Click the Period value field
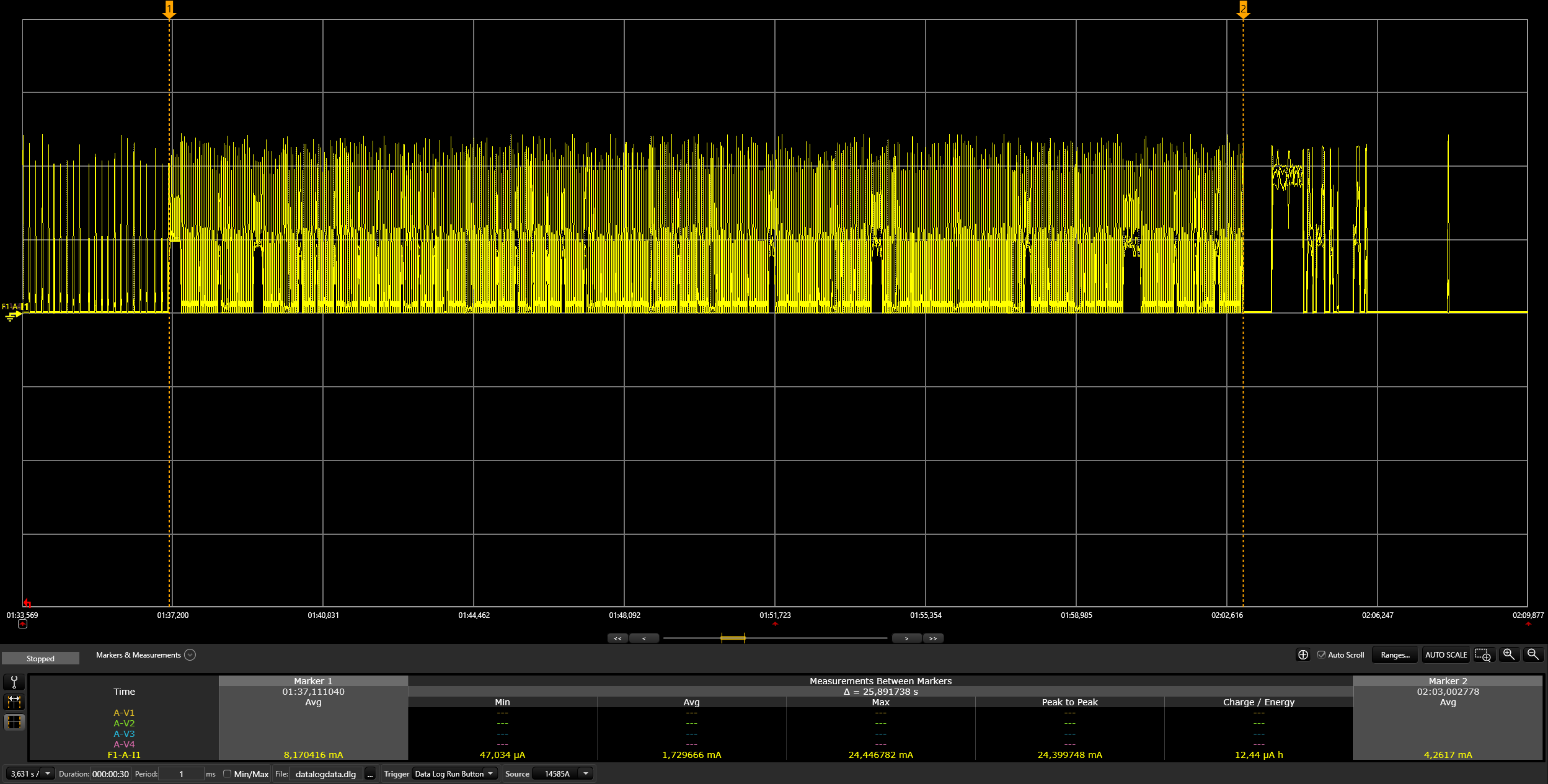 (181, 773)
